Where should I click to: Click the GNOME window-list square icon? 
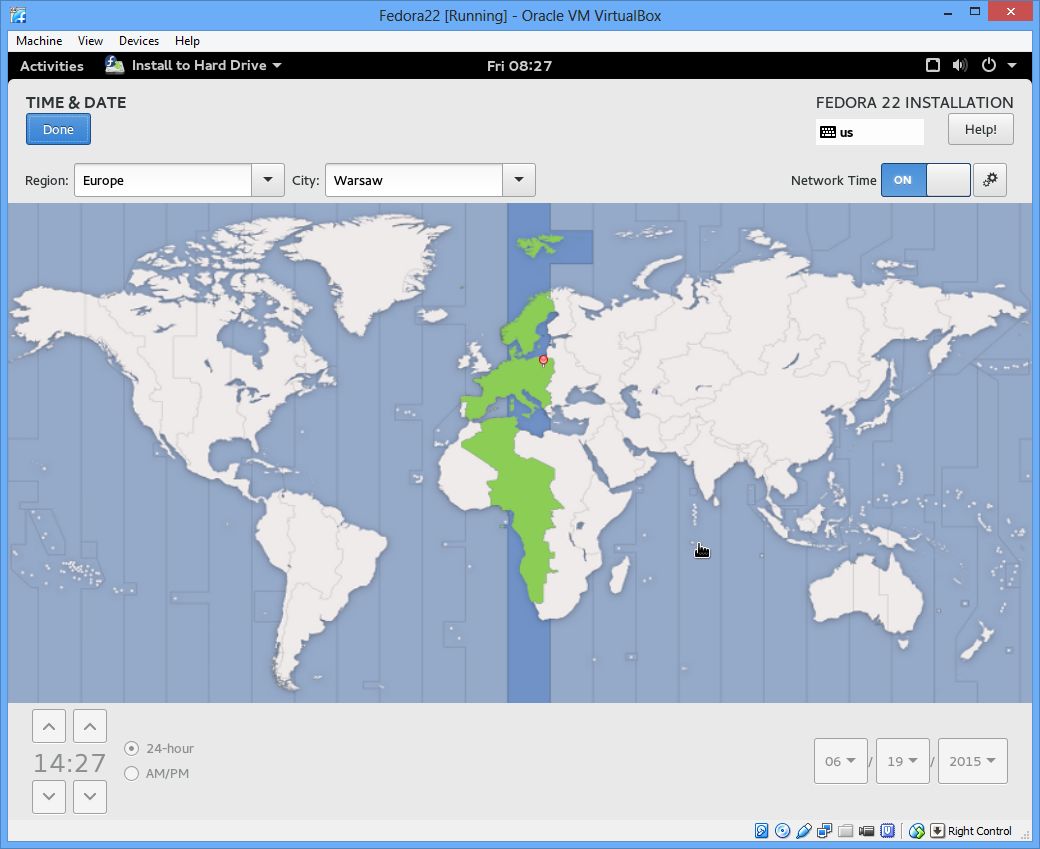coord(933,65)
